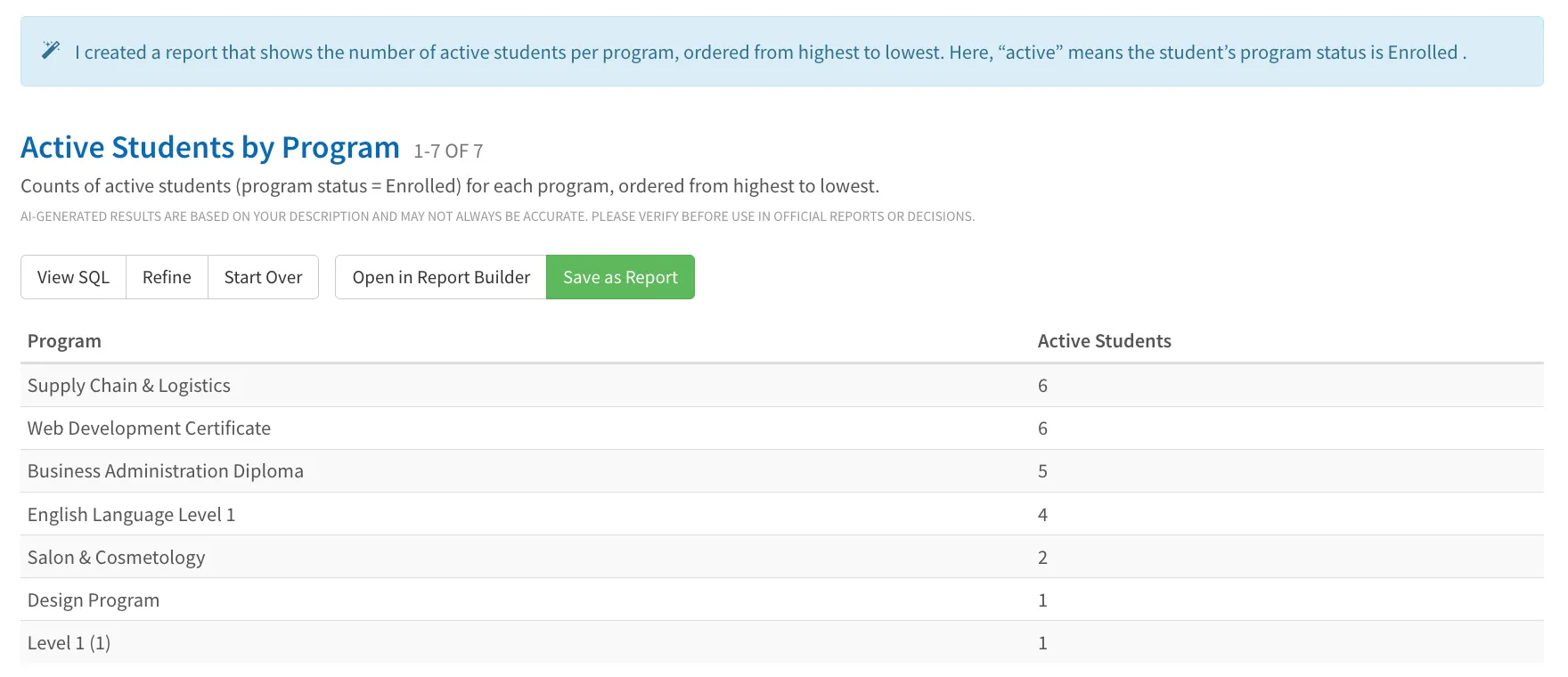Click the Program column header
The image size is (1568, 677).
64,341
